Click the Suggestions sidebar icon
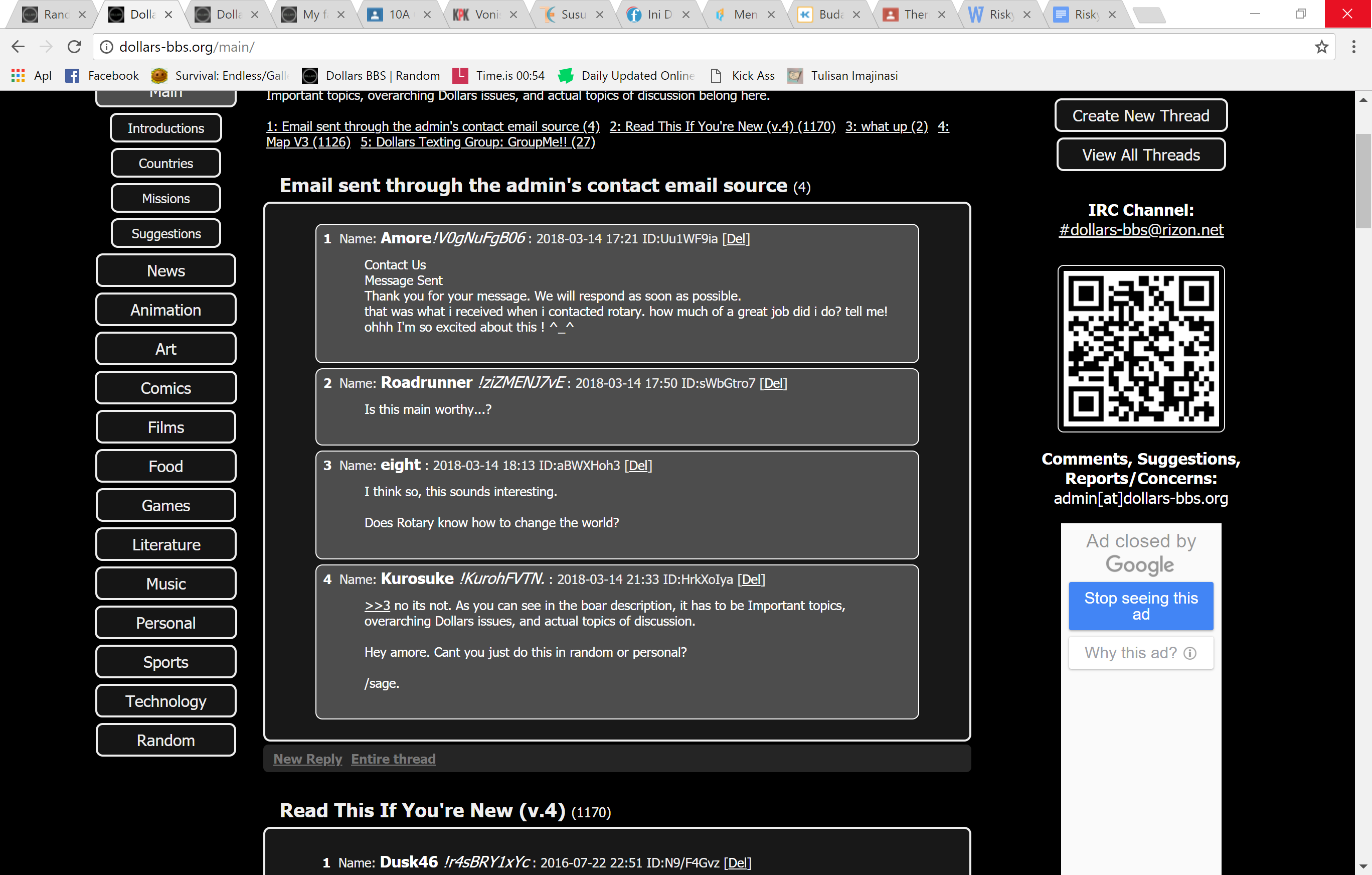 click(x=166, y=233)
